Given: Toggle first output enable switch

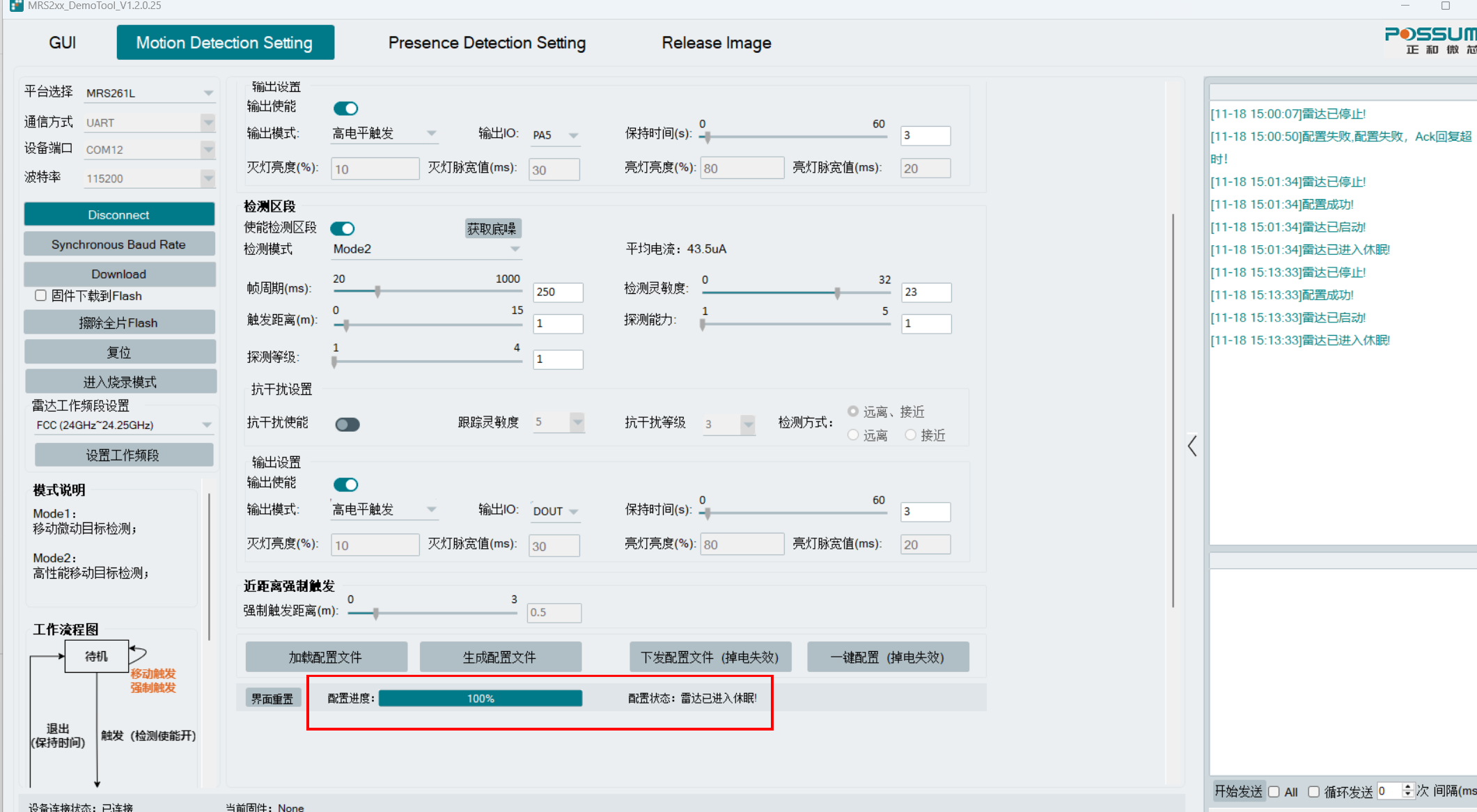Looking at the screenshot, I should (345, 108).
